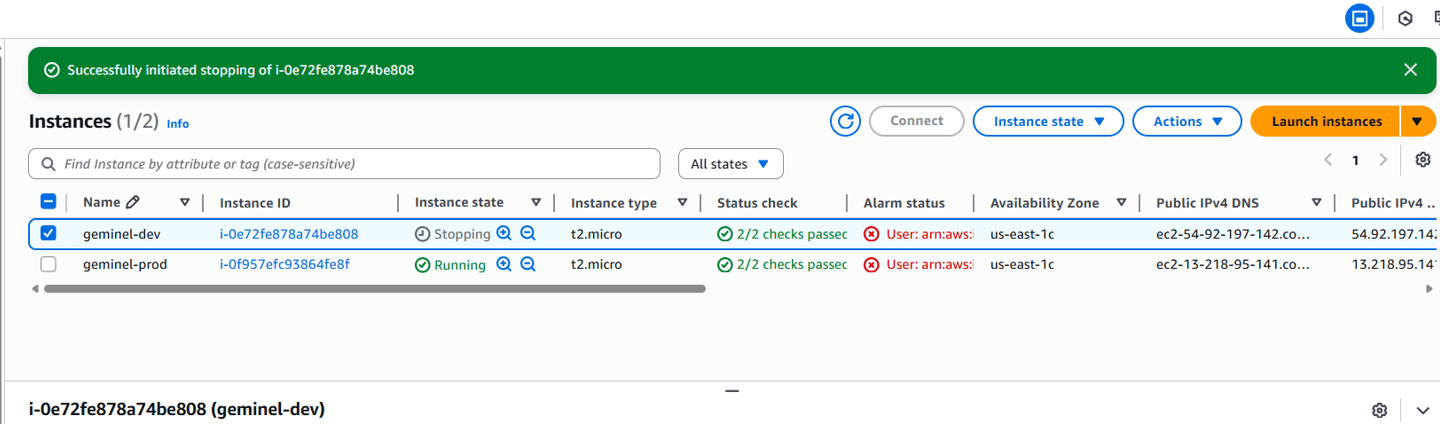Zoom out filter icon on geminel-dev state
This screenshot has height=424, width=1440.
click(x=528, y=233)
